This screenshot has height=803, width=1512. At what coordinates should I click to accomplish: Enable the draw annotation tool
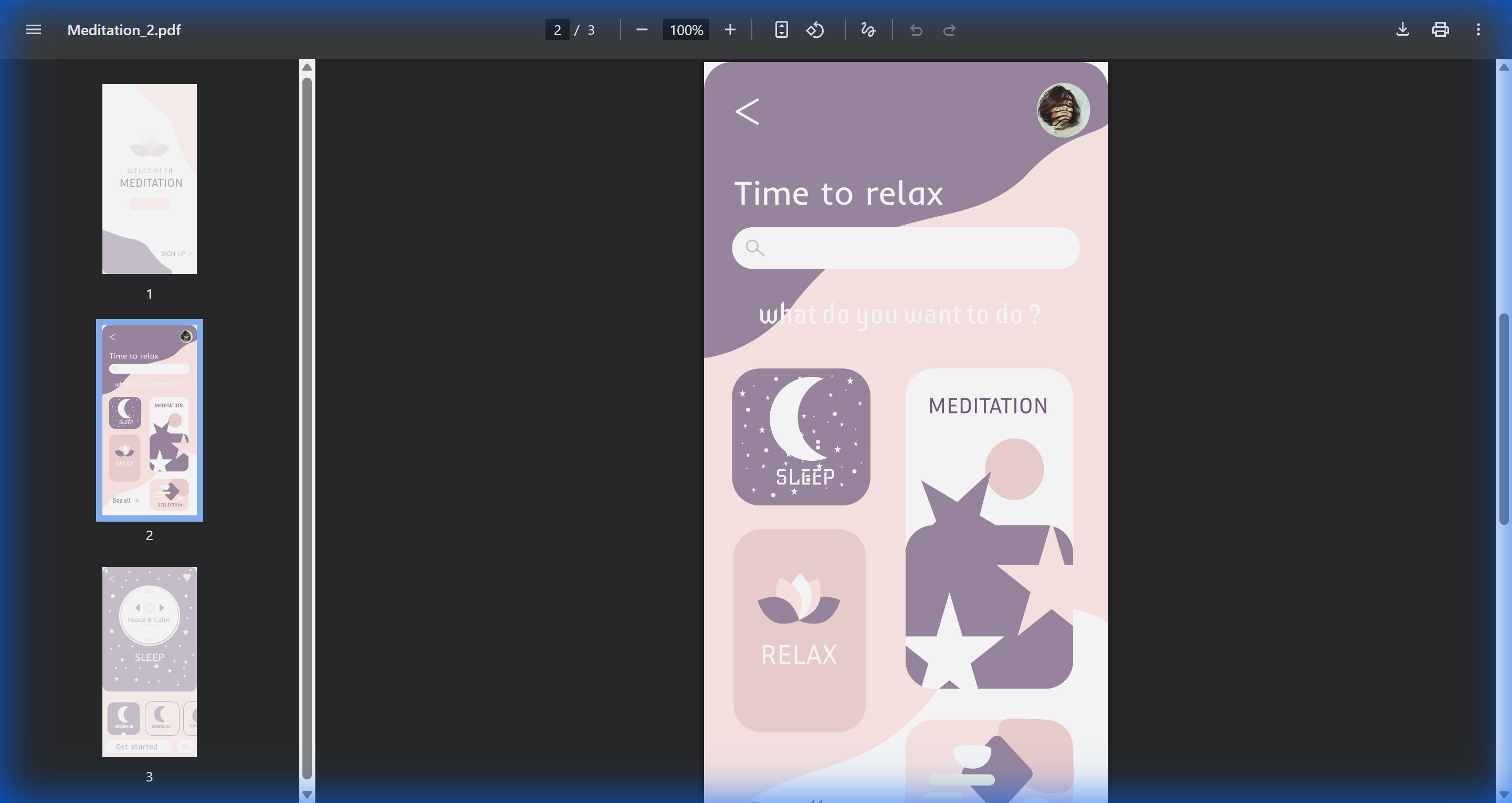pyautogui.click(x=868, y=29)
